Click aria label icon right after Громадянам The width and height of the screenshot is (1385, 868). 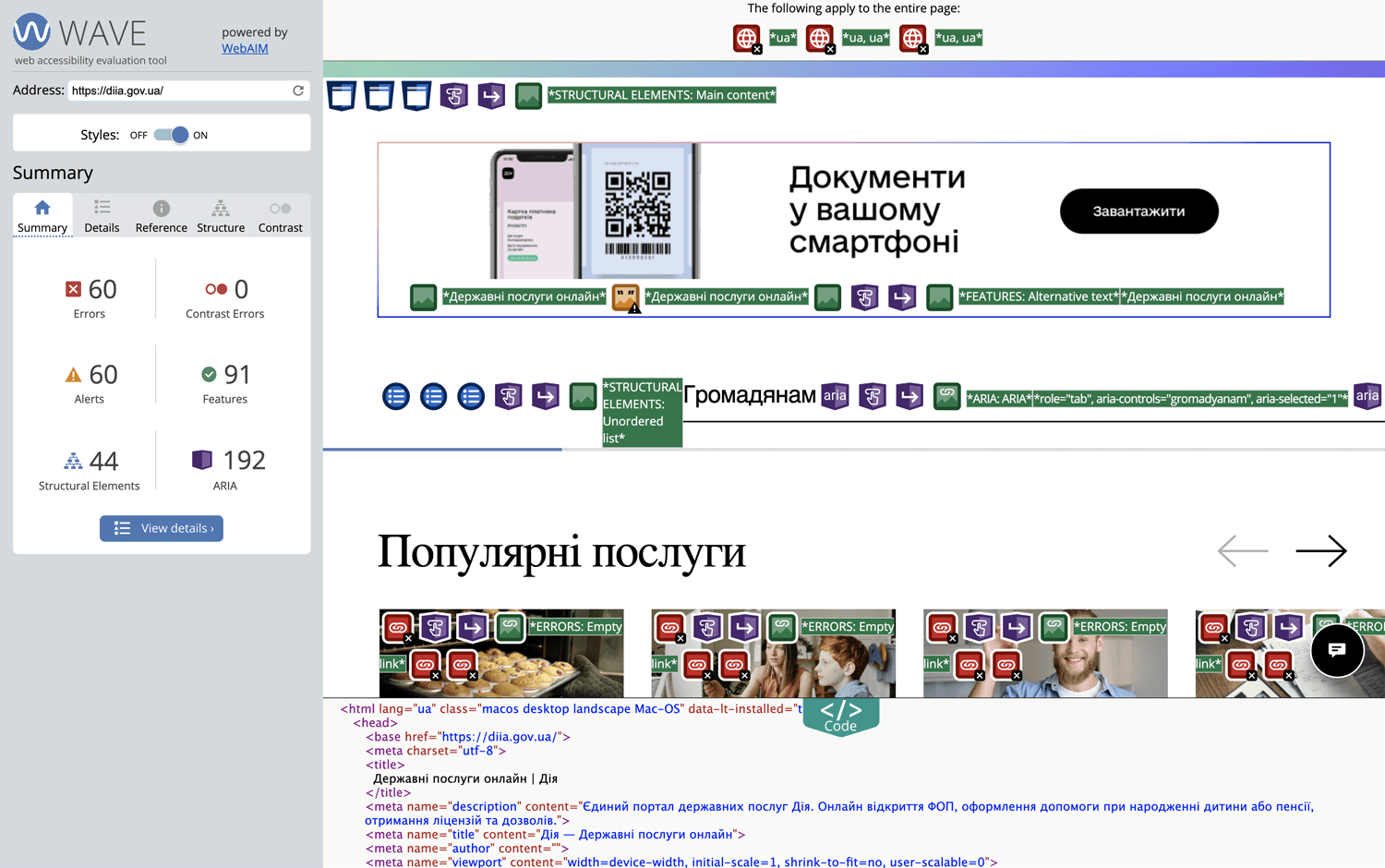835,396
